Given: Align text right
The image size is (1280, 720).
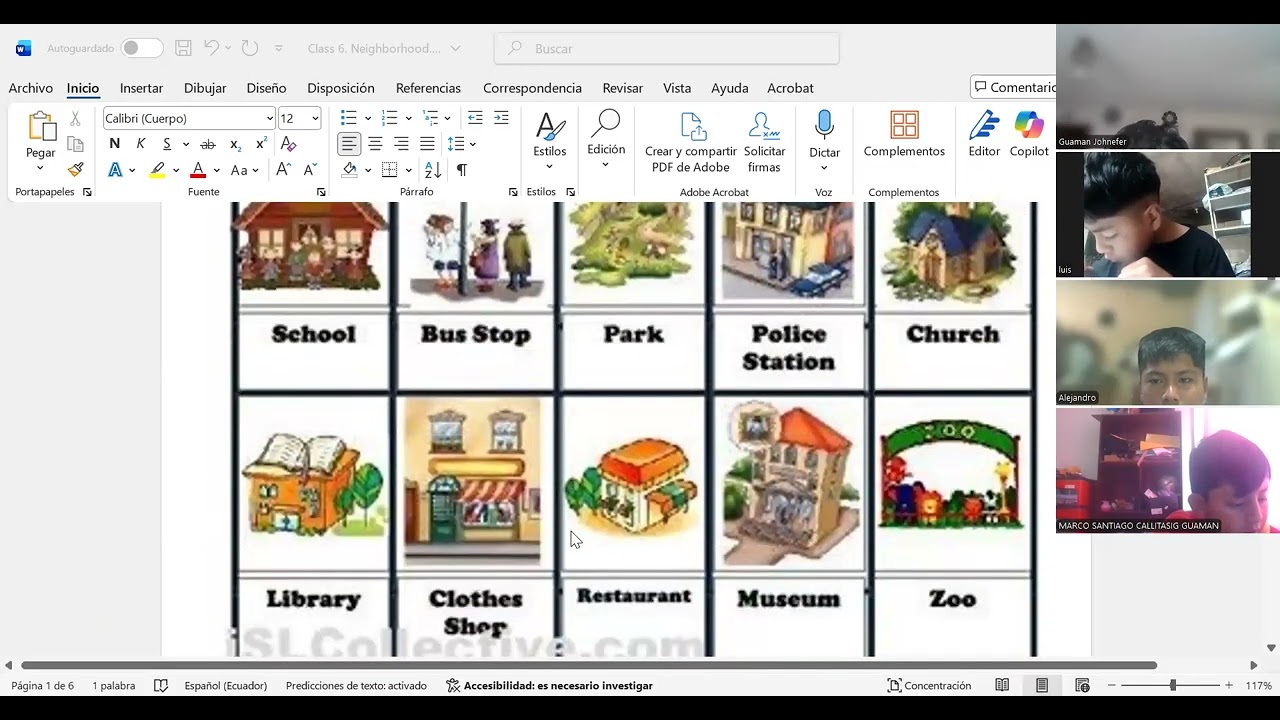Looking at the screenshot, I should [x=401, y=144].
